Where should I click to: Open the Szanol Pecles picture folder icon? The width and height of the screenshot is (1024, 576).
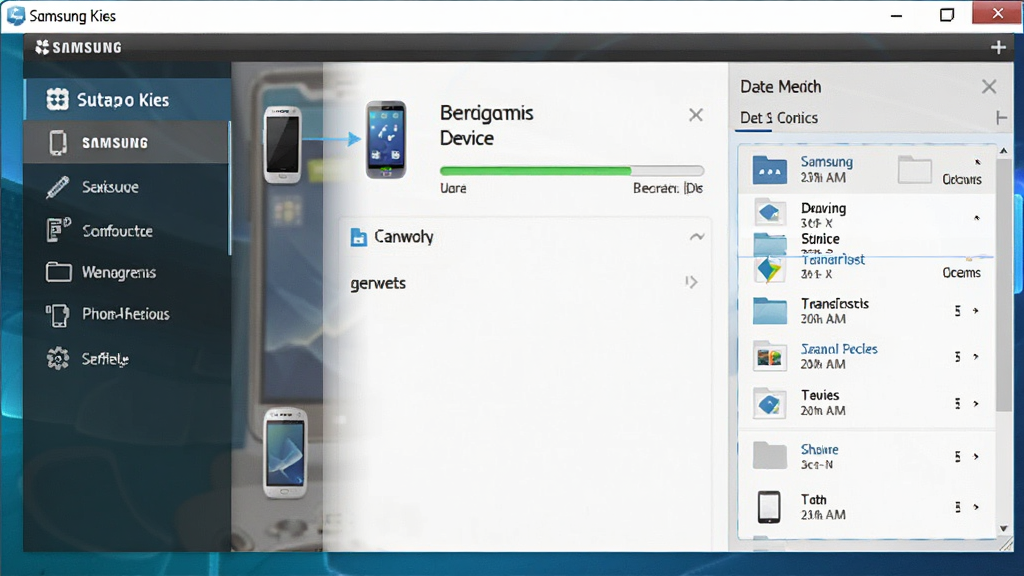(x=769, y=357)
